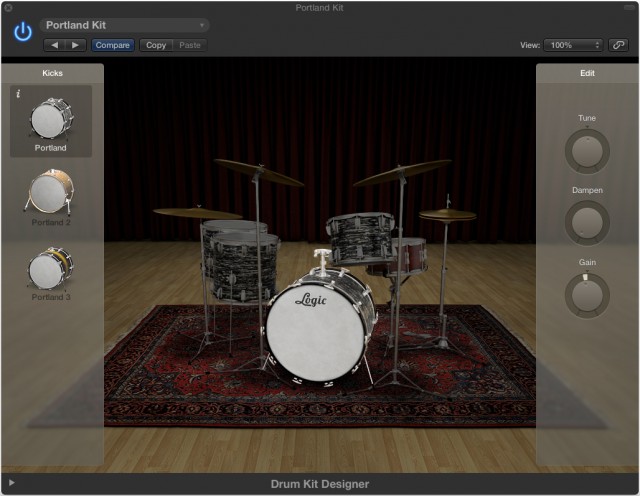The height and width of the screenshot is (496, 640).
Task: Toggle the plug-in power button
Action: [22, 32]
